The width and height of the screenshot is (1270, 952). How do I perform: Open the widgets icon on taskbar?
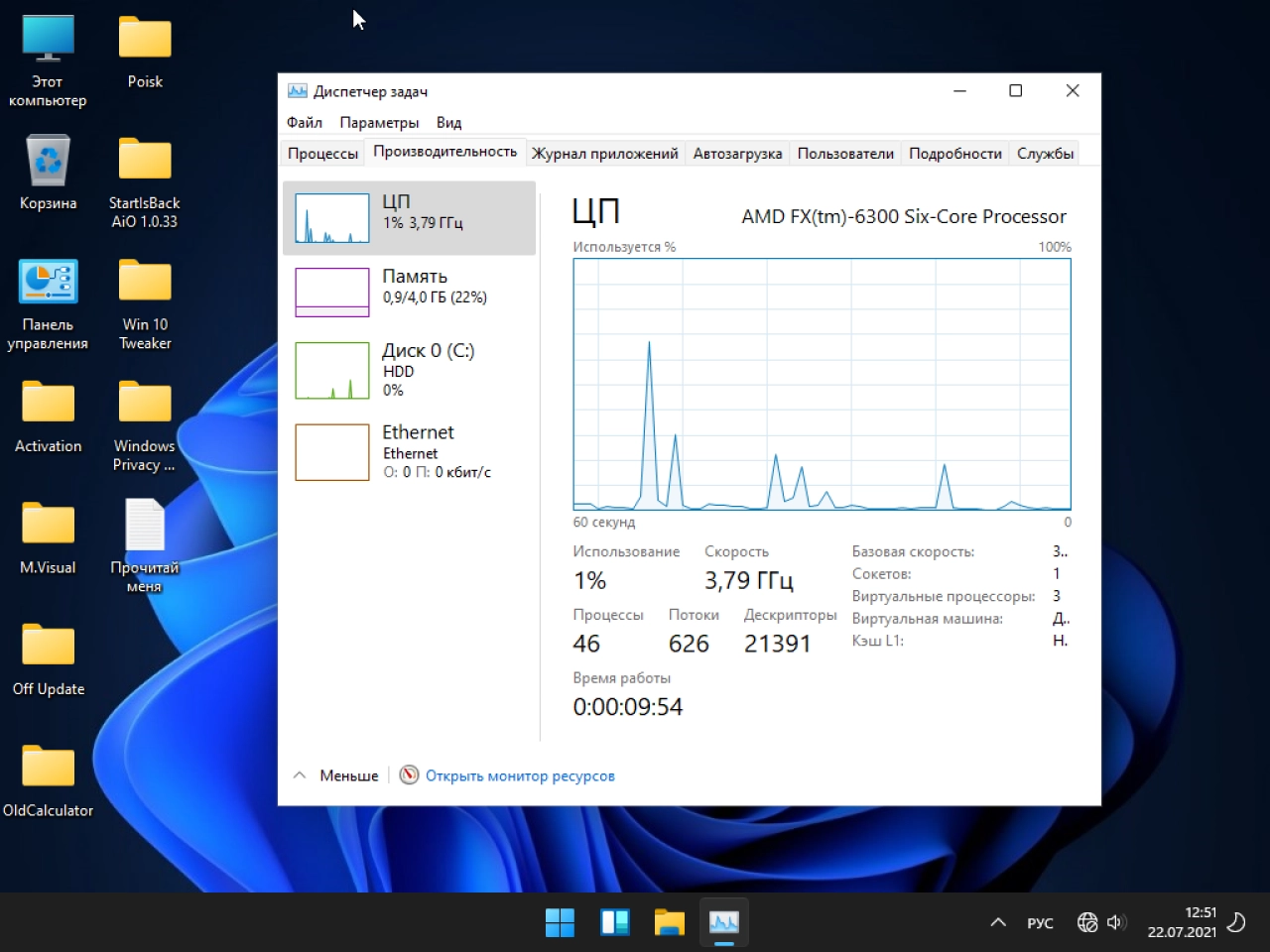[615, 922]
